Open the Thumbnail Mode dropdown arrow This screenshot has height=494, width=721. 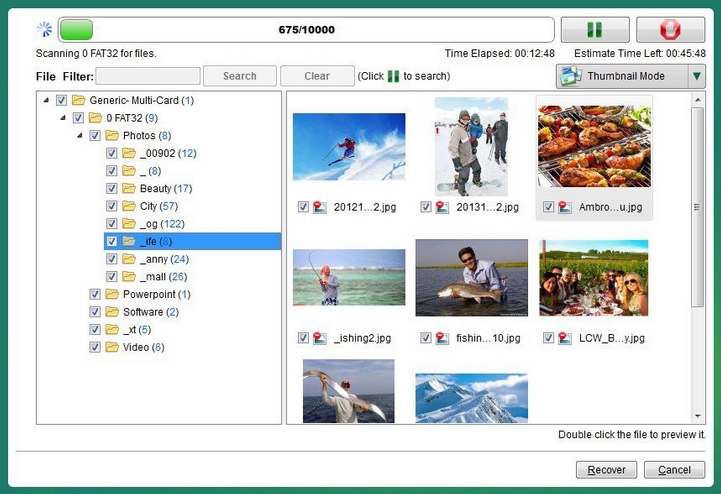[x=696, y=76]
